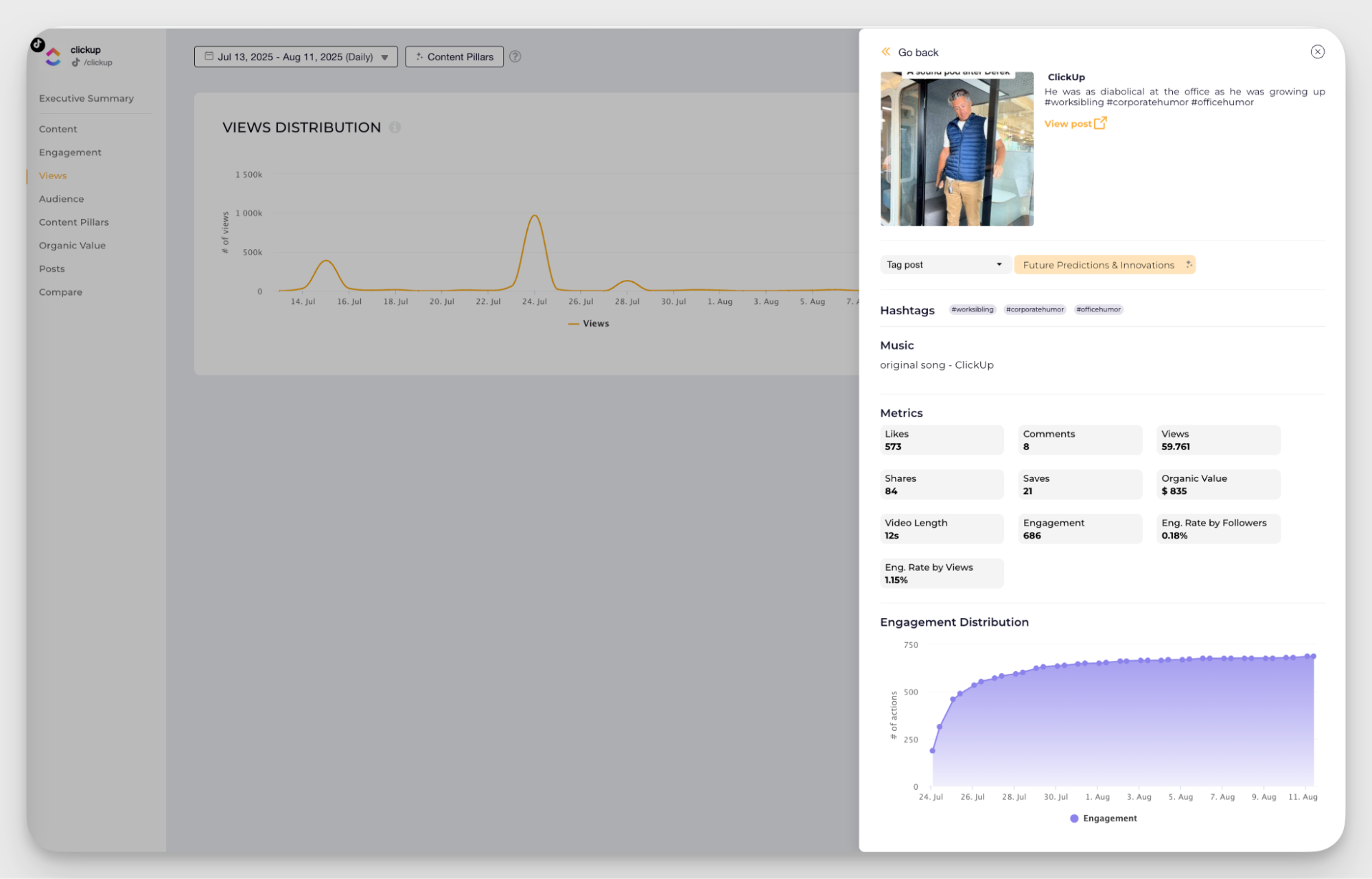
Task: Close the post details panel
Action: tap(1317, 52)
